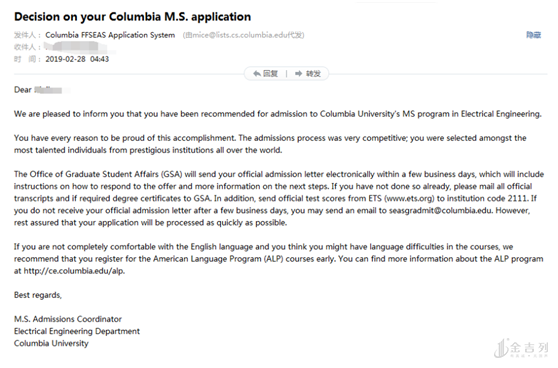Click seasgradmit@columbia.edu email address
The height and width of the screenshot is (368, 558).
click(441, 210)
